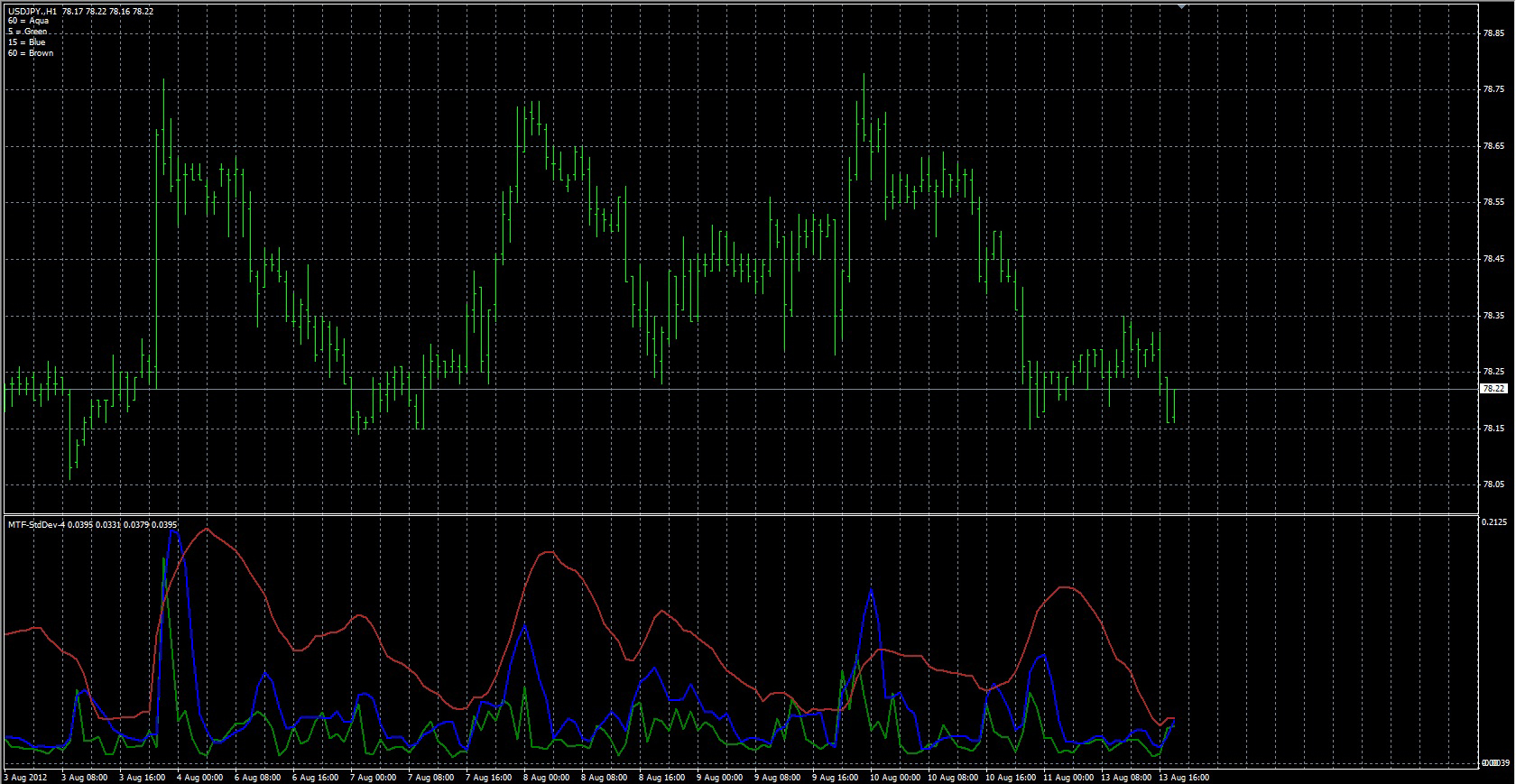The width and height of the screenshot is (1516, 784).
Task: Click the 78.65 price scale label
Action: click(x=1493, y=146)
